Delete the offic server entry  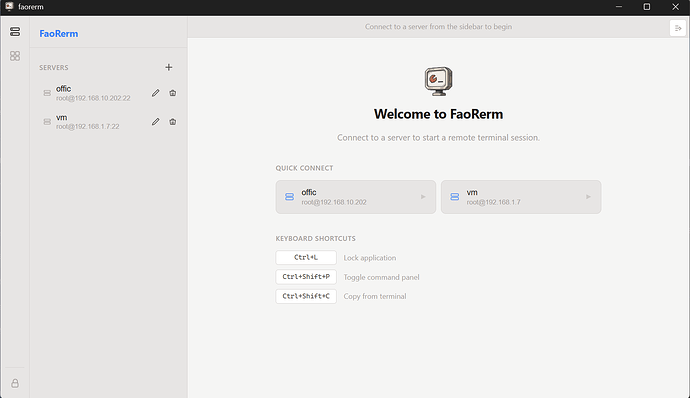(x=172, y=93)
